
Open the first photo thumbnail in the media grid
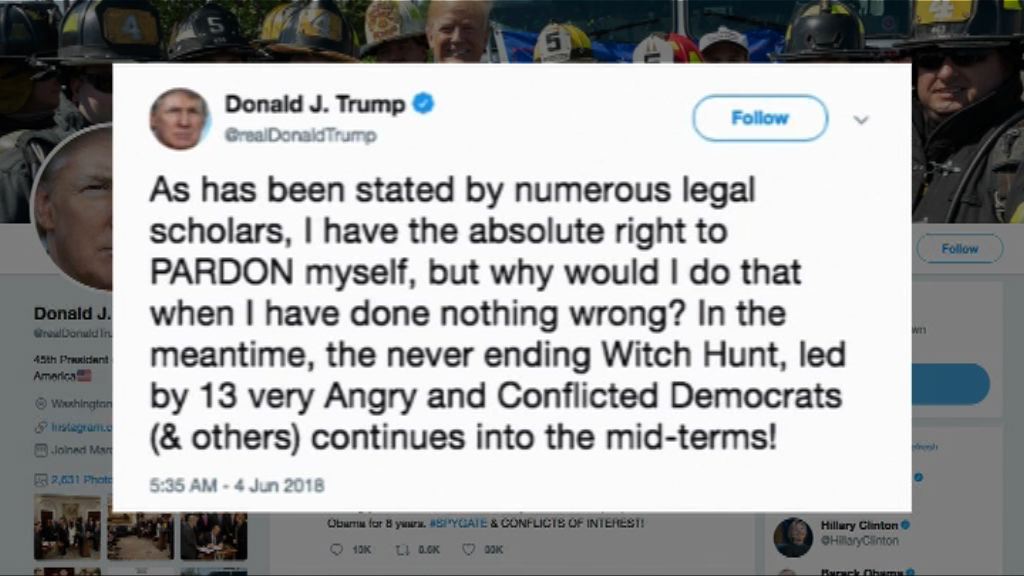[x=67, y=527]
